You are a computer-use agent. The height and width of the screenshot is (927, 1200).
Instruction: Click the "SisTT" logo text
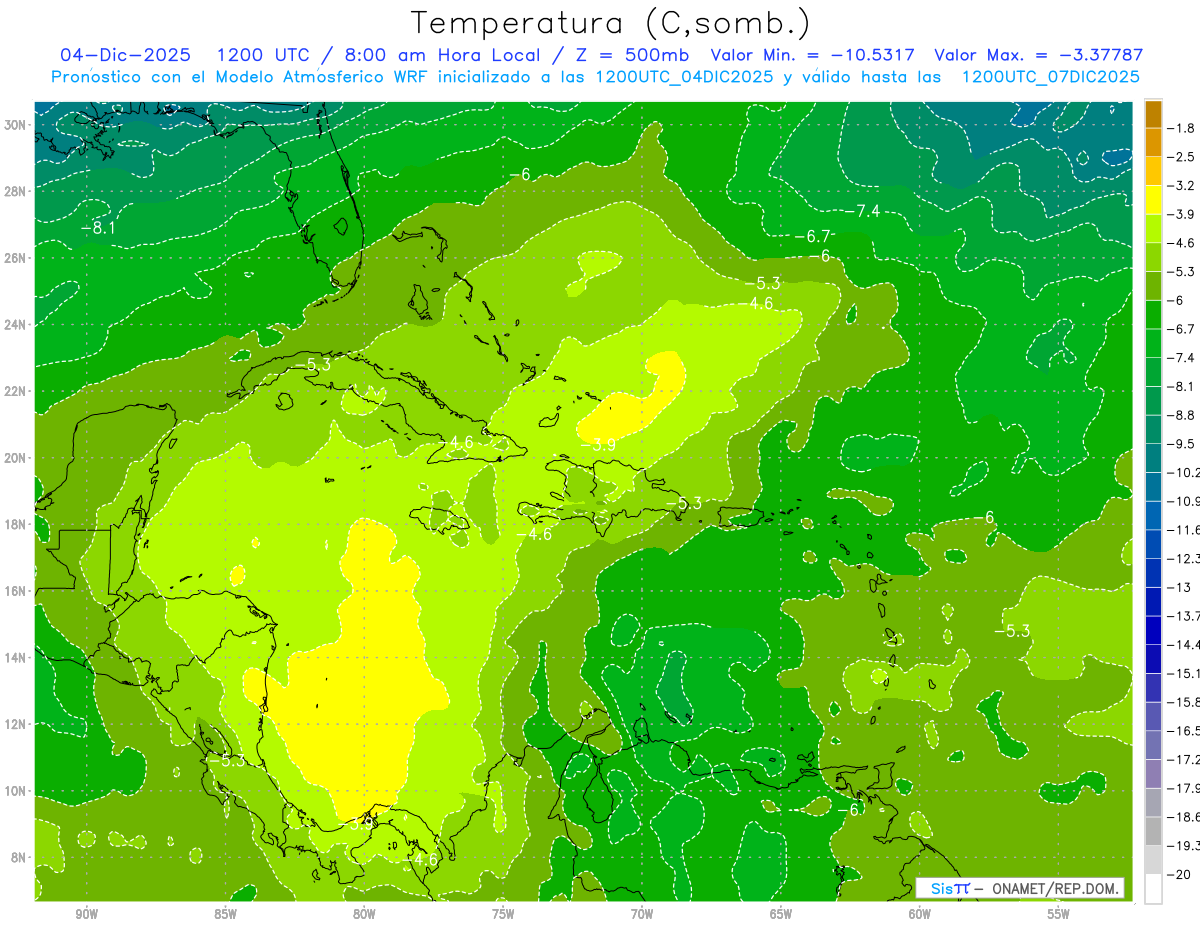click(949, 888)
